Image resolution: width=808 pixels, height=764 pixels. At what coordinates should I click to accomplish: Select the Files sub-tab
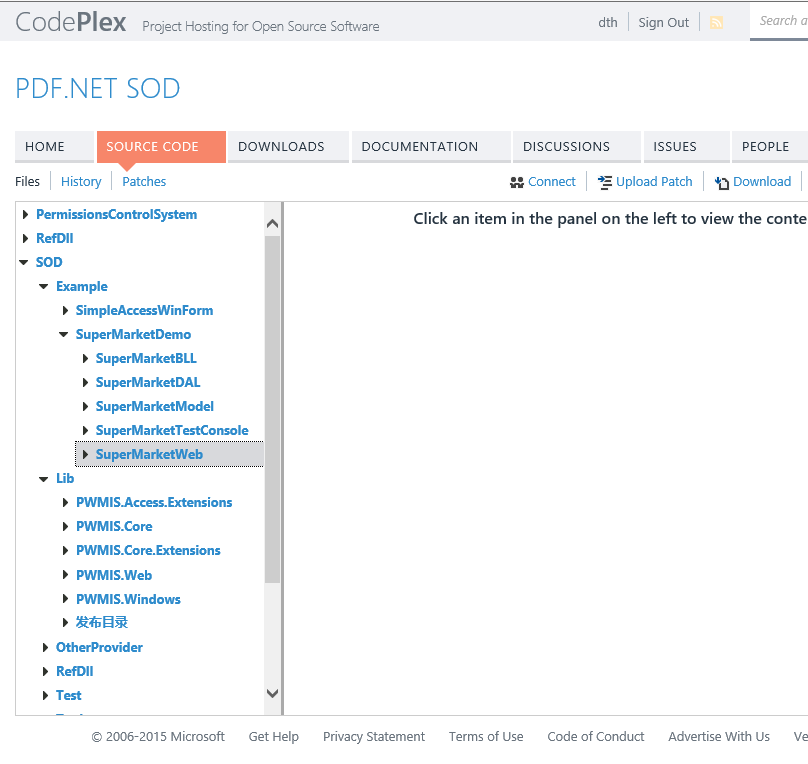coord(27,182)
